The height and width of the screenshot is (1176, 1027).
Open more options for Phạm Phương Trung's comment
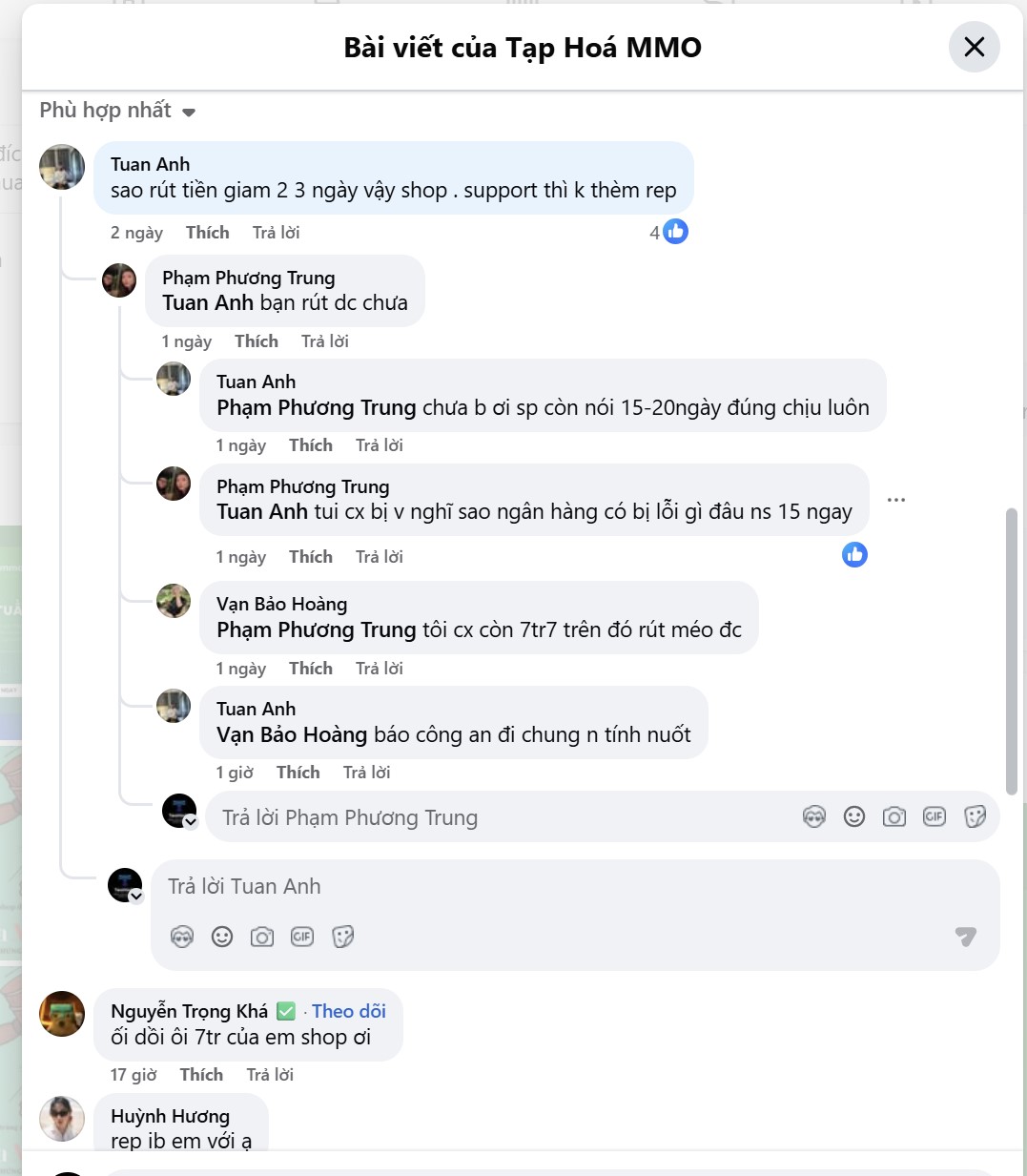896,500
